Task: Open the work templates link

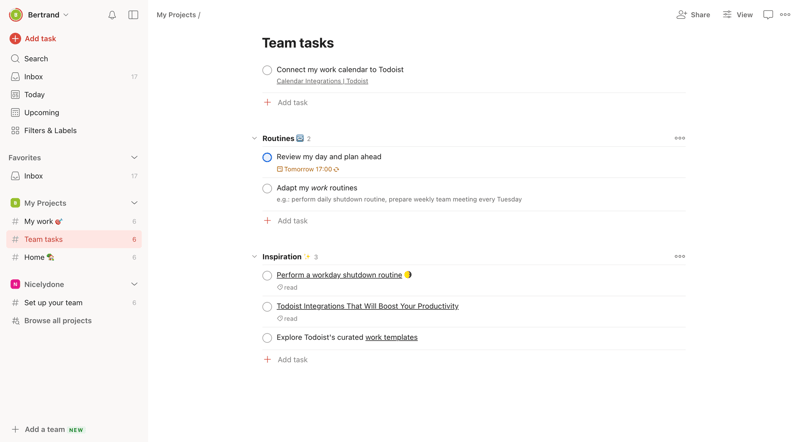Action: [x=391, y=337]
